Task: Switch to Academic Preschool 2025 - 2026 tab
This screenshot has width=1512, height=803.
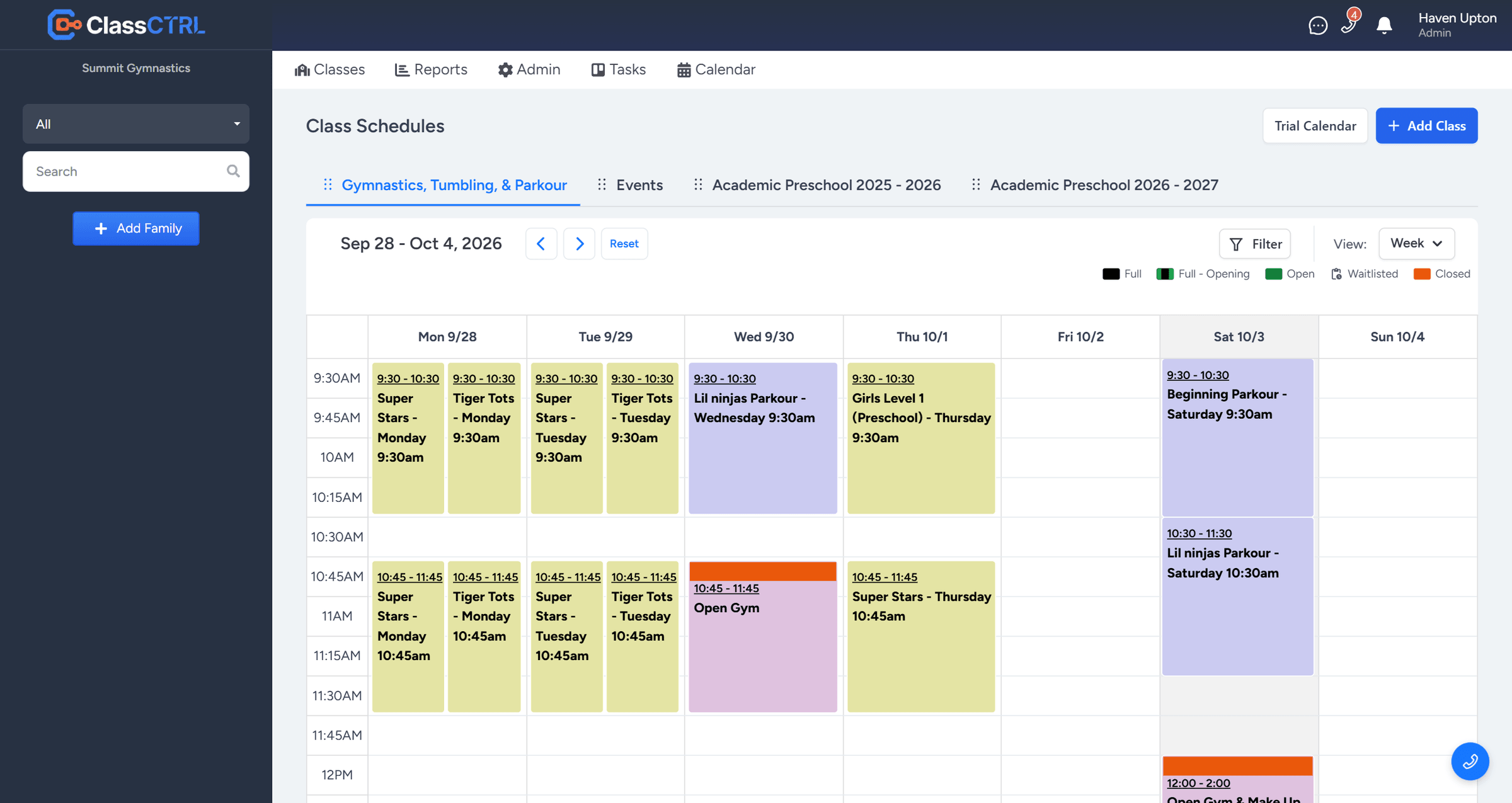Action: pos(827,185)
